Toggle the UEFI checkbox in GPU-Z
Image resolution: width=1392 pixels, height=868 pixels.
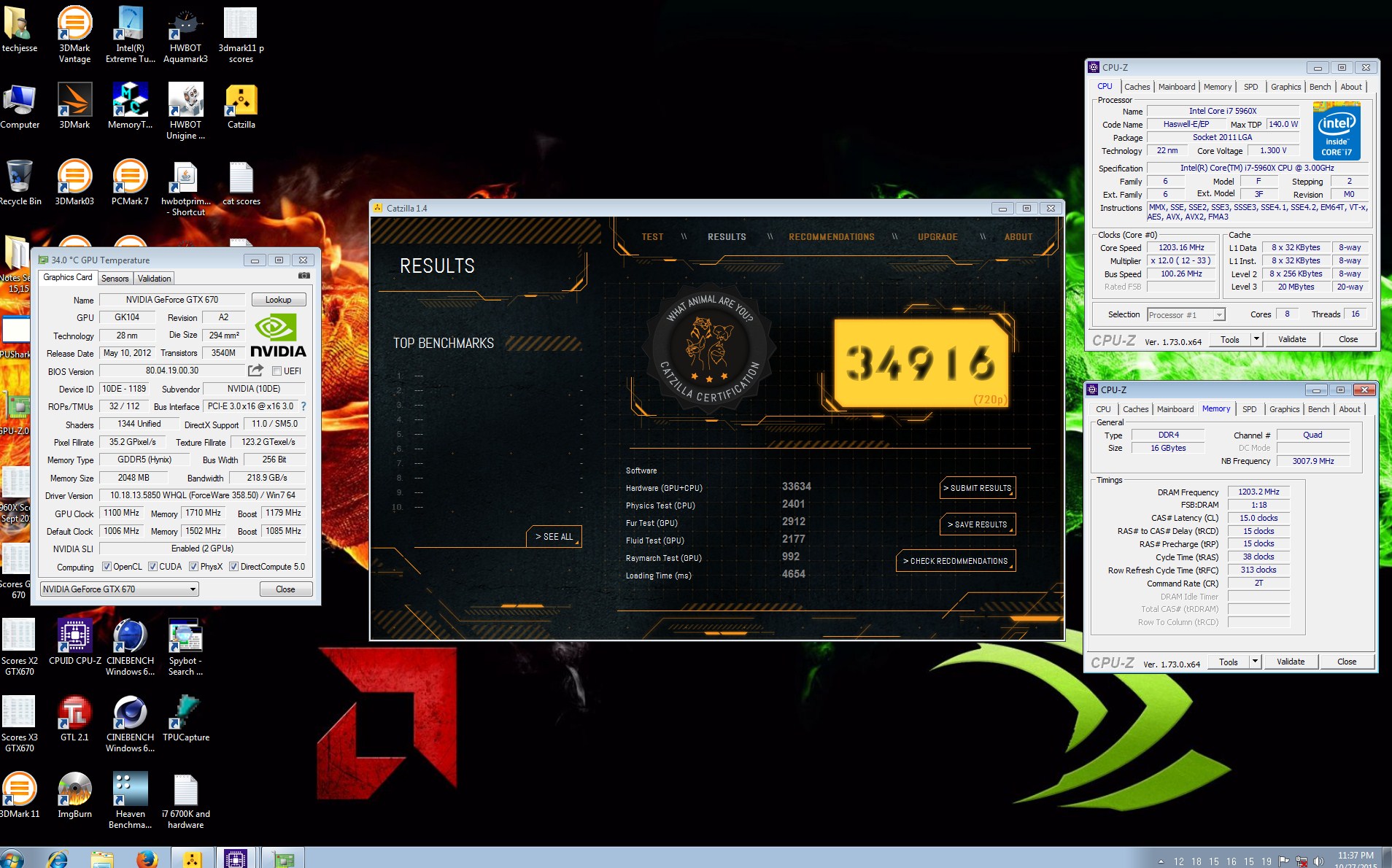(x=277, y=371)
